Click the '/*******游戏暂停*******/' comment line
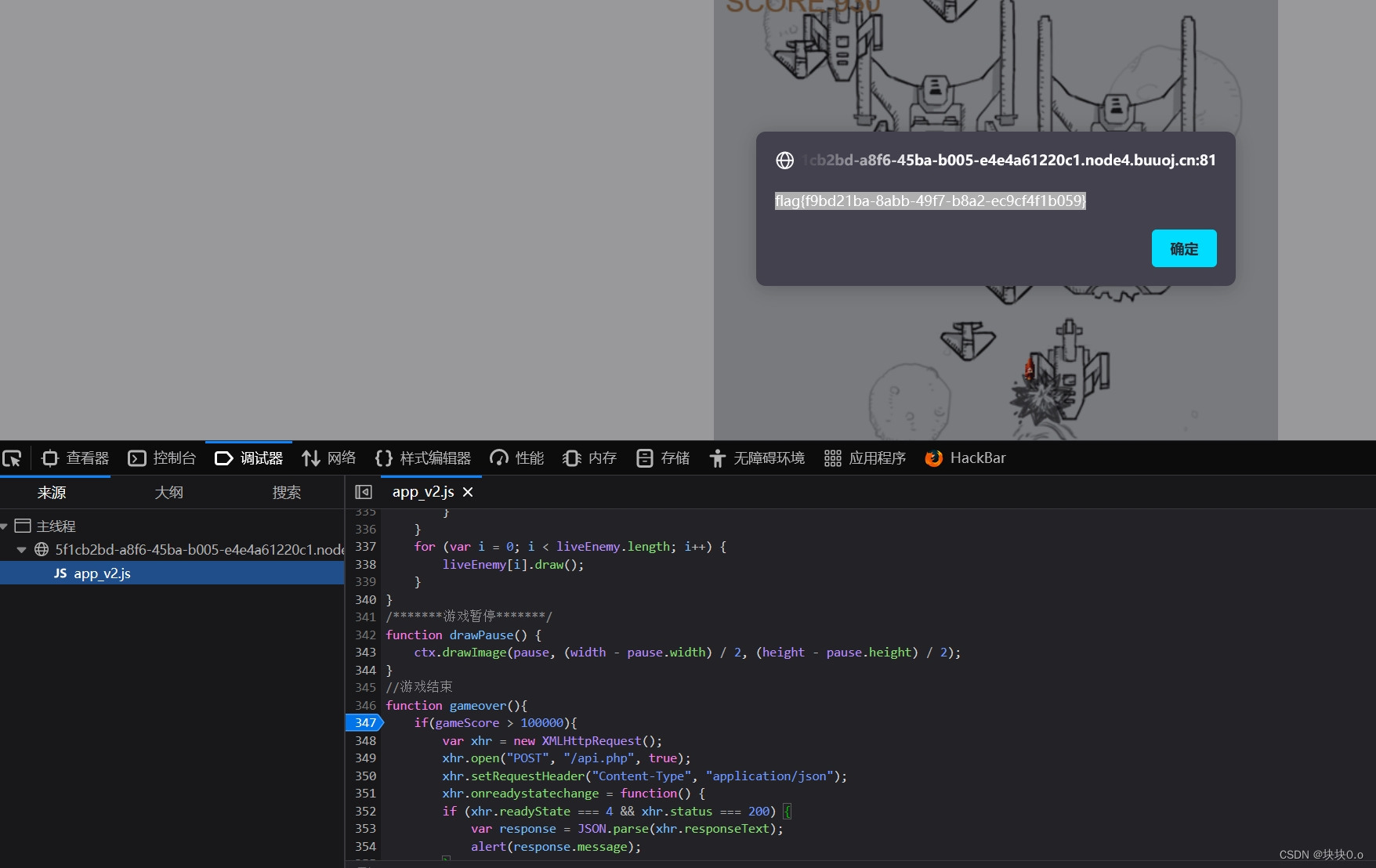The width and height of the screenshot is (1376, 868). 469,617
